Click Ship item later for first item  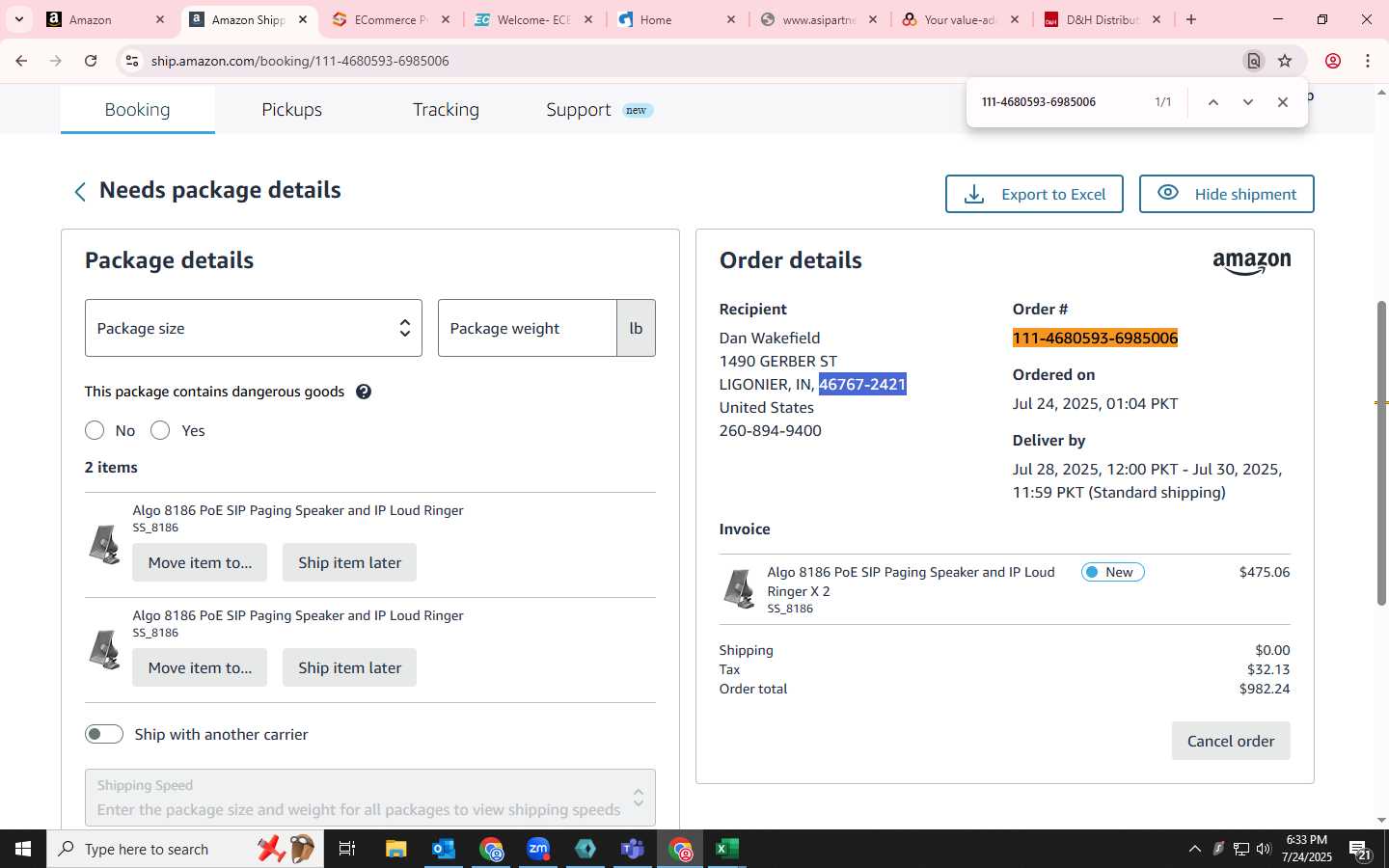(349, 562)
